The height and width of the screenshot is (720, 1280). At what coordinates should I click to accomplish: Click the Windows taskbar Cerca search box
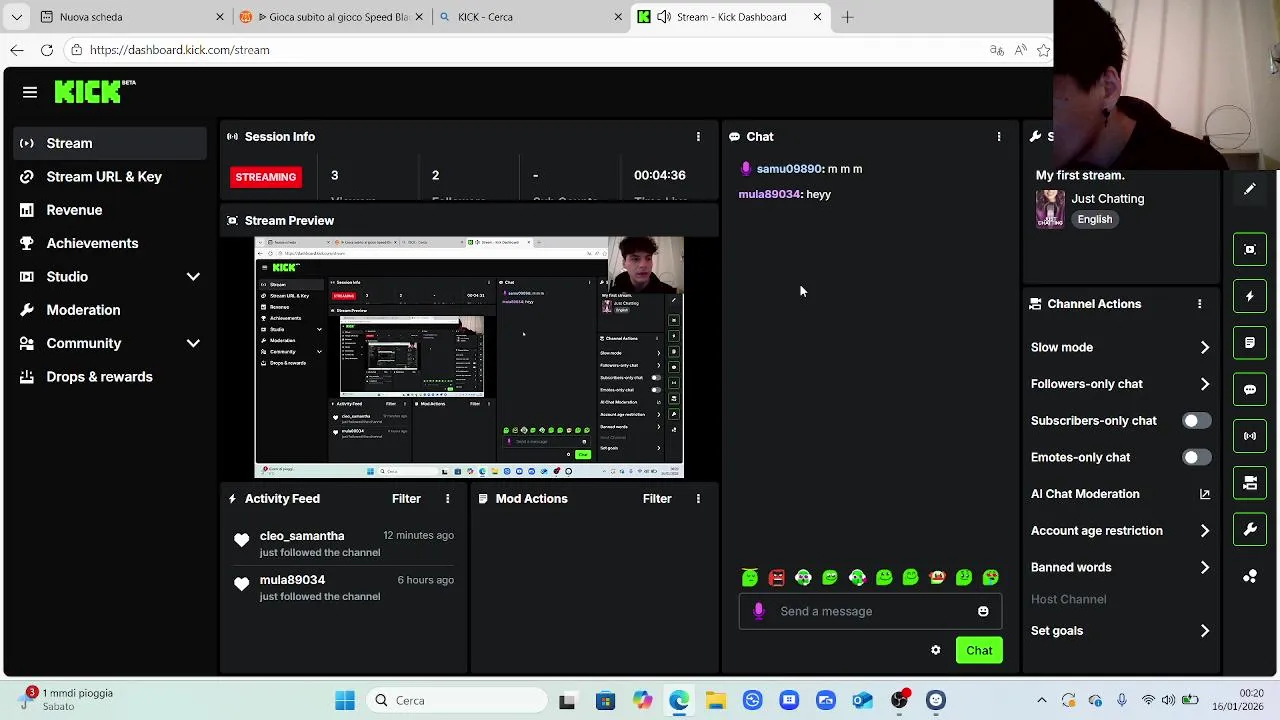click(455, 700)
